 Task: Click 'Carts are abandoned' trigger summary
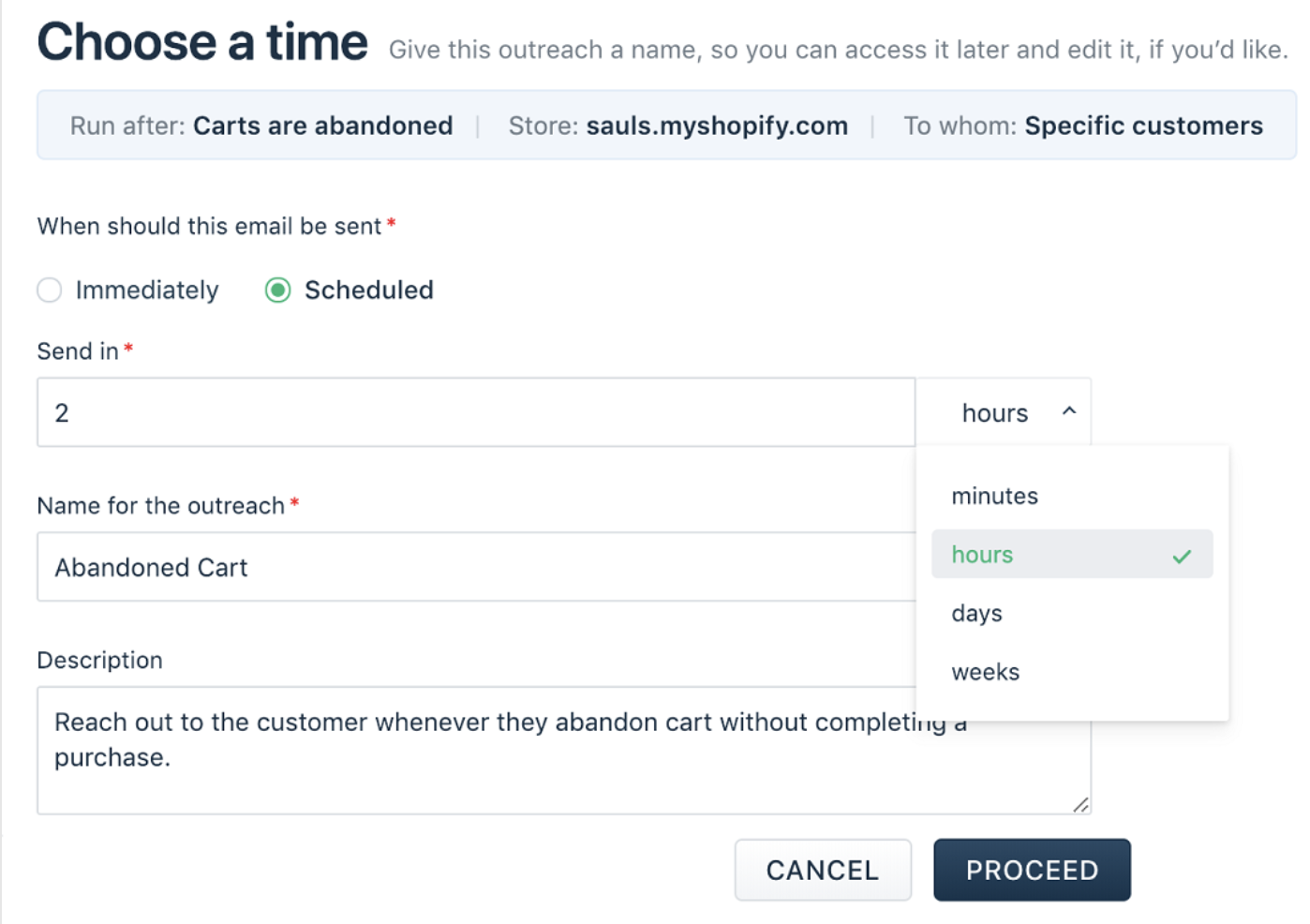(322, 126)
